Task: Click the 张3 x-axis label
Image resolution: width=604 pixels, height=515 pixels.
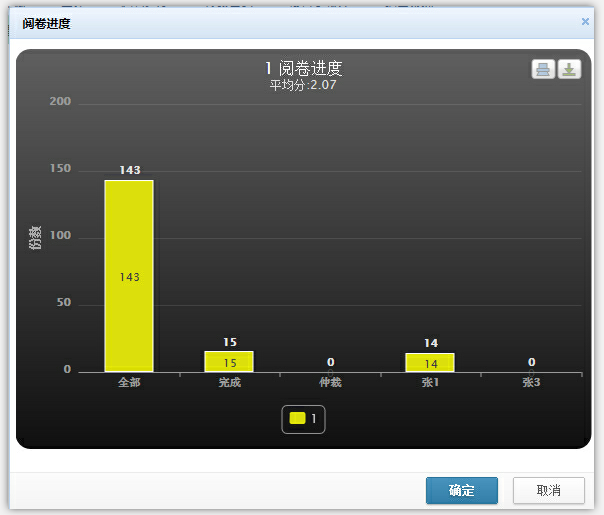Action: click(531, 383)
